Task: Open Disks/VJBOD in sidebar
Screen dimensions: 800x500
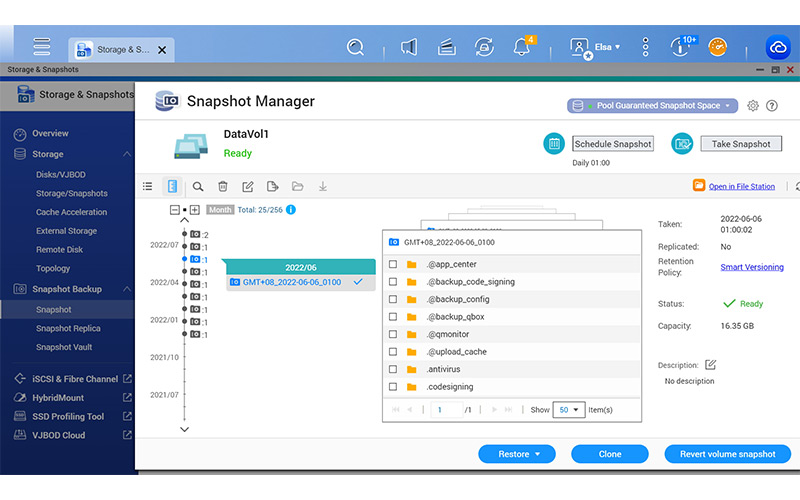Action: pyautogui.click(x=61, y=174)
